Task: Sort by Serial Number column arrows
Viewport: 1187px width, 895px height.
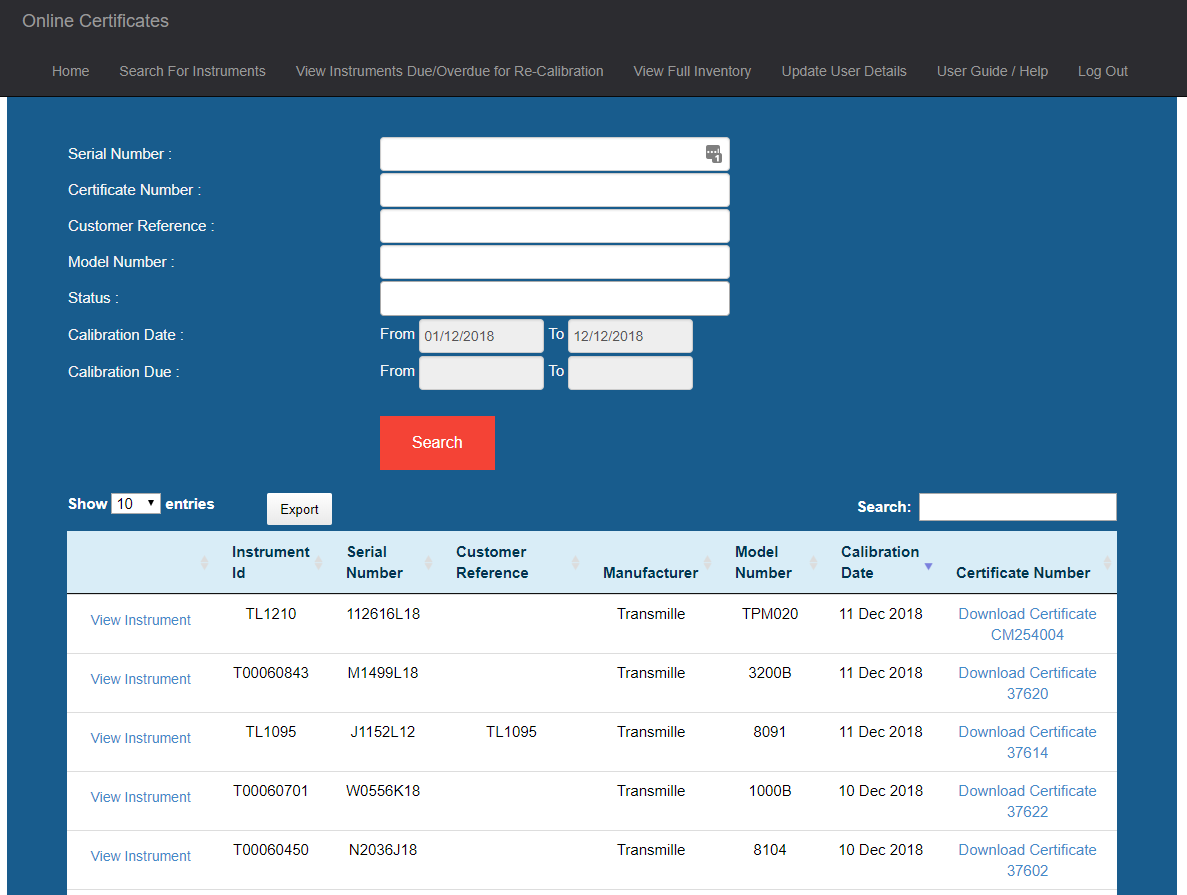Action: click(x=428, y=563)
